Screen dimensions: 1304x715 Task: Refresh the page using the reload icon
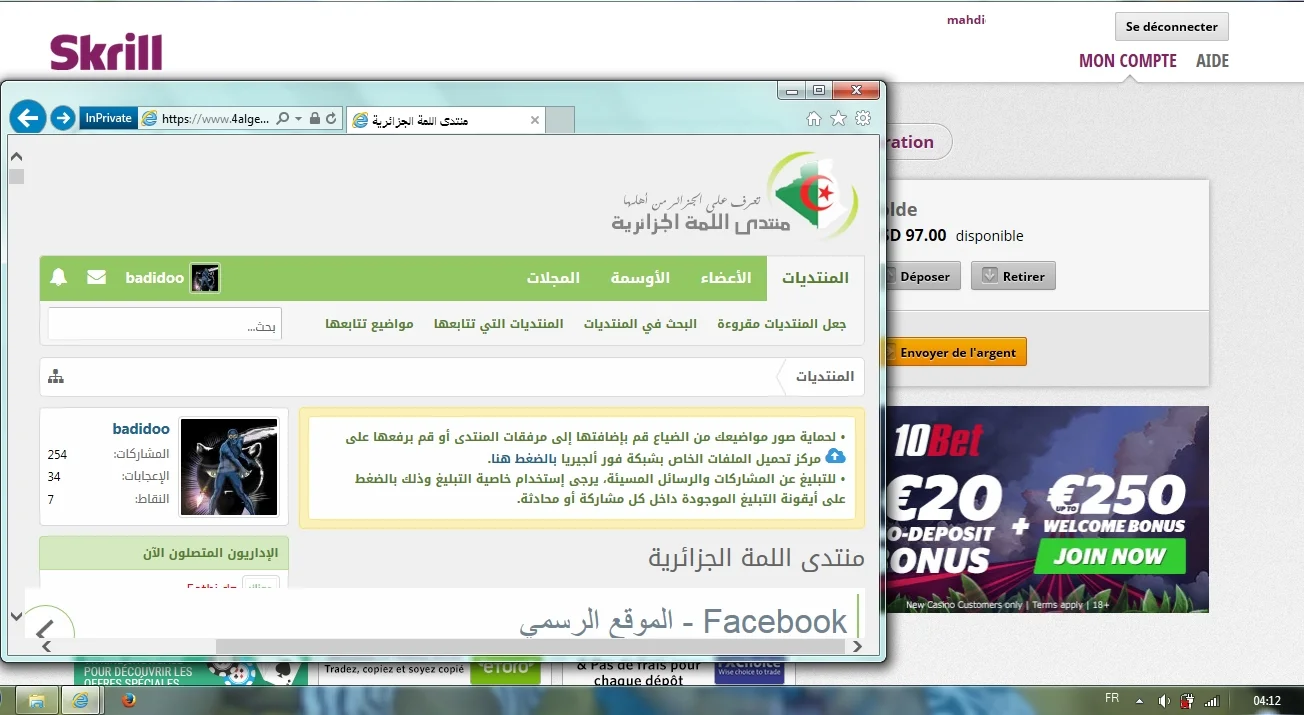coord(332,118)
